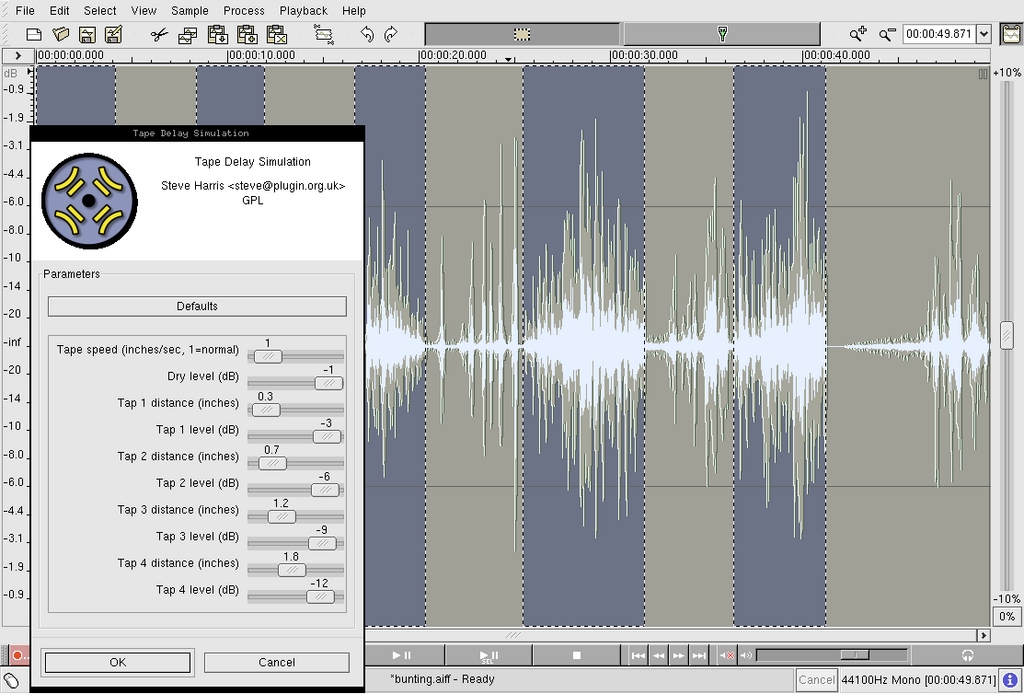Click the Defaults button in Parameters

(x=197, y=306)
